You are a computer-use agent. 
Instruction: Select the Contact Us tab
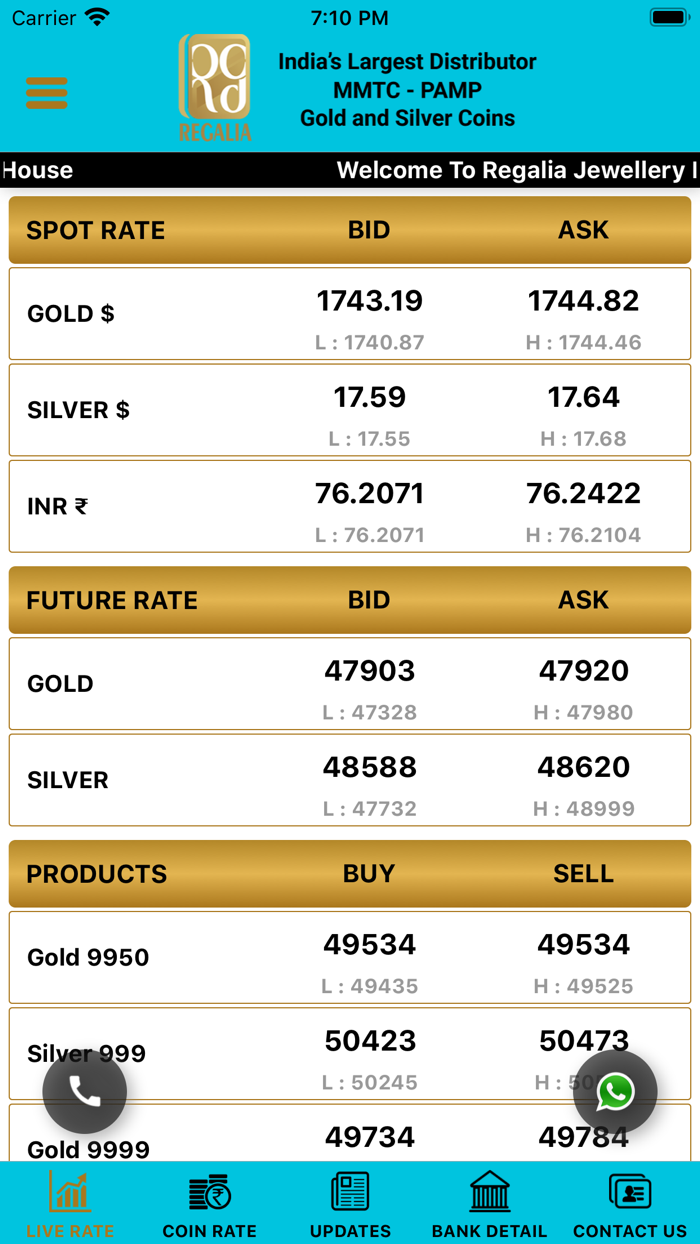pyautogui.click(x=629, y=1205)
